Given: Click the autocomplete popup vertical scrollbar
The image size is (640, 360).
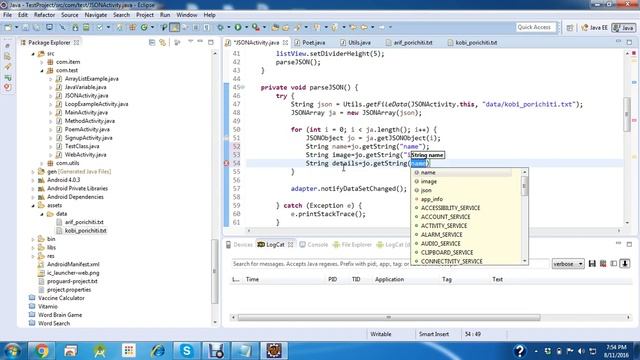Looking at the screenshot, I should coord(524,217).
